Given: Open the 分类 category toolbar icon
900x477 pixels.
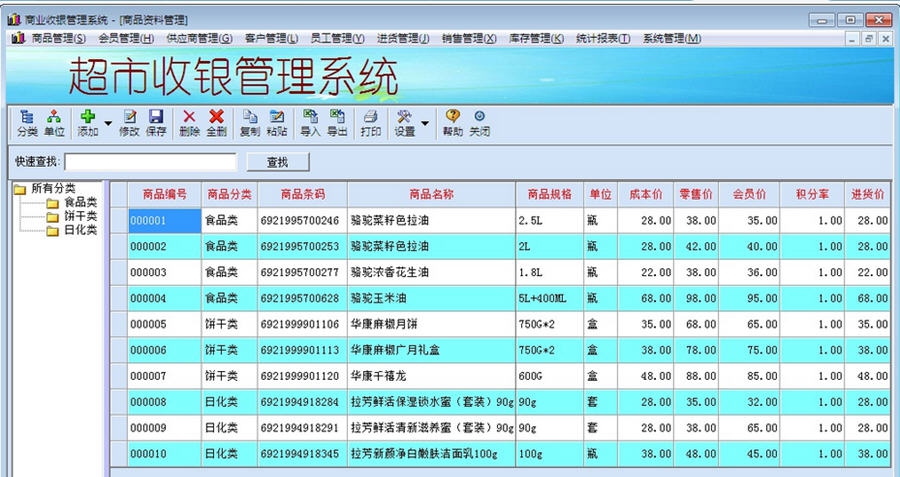Looking at the screenshot, I should (x=27, y=123).
